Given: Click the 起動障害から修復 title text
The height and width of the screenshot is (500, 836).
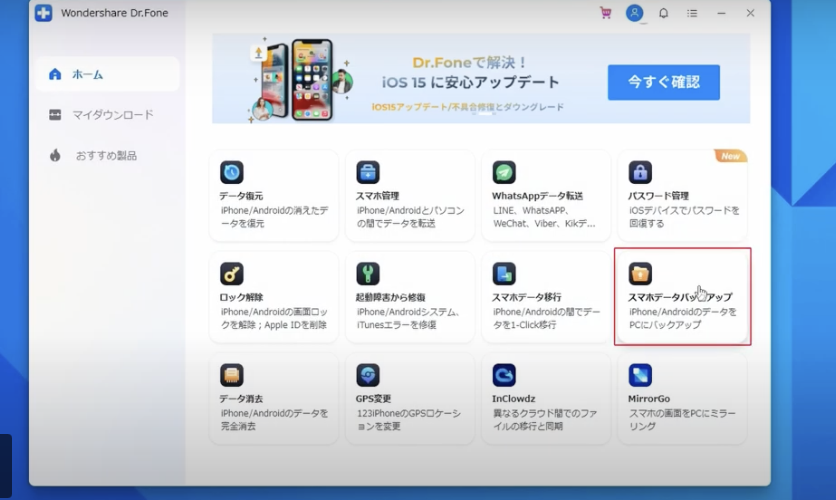Looking at the screenshot, I should pyautogui.click(x=390, y=297).
